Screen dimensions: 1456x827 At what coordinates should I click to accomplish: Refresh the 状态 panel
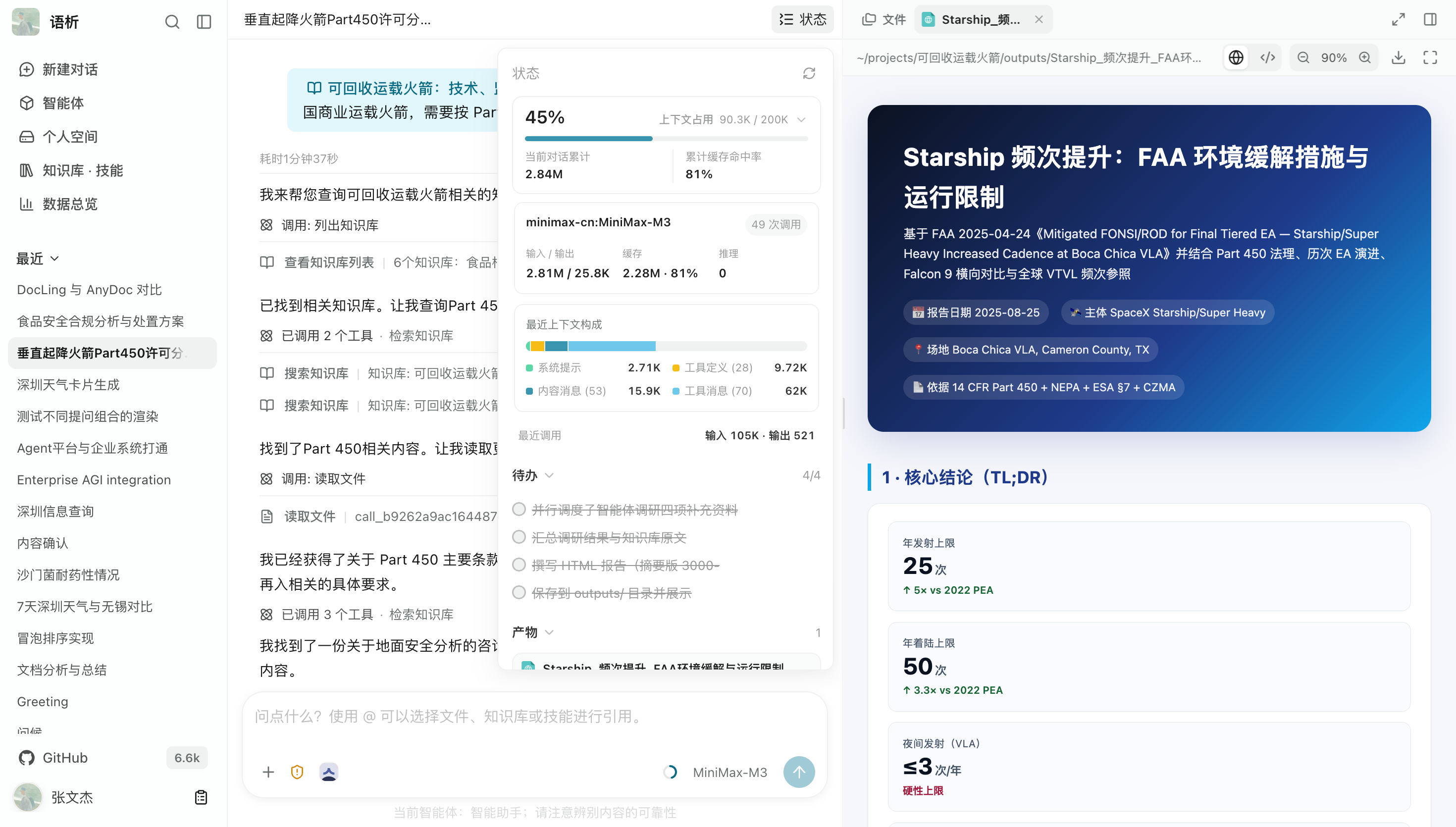[809, 73]
